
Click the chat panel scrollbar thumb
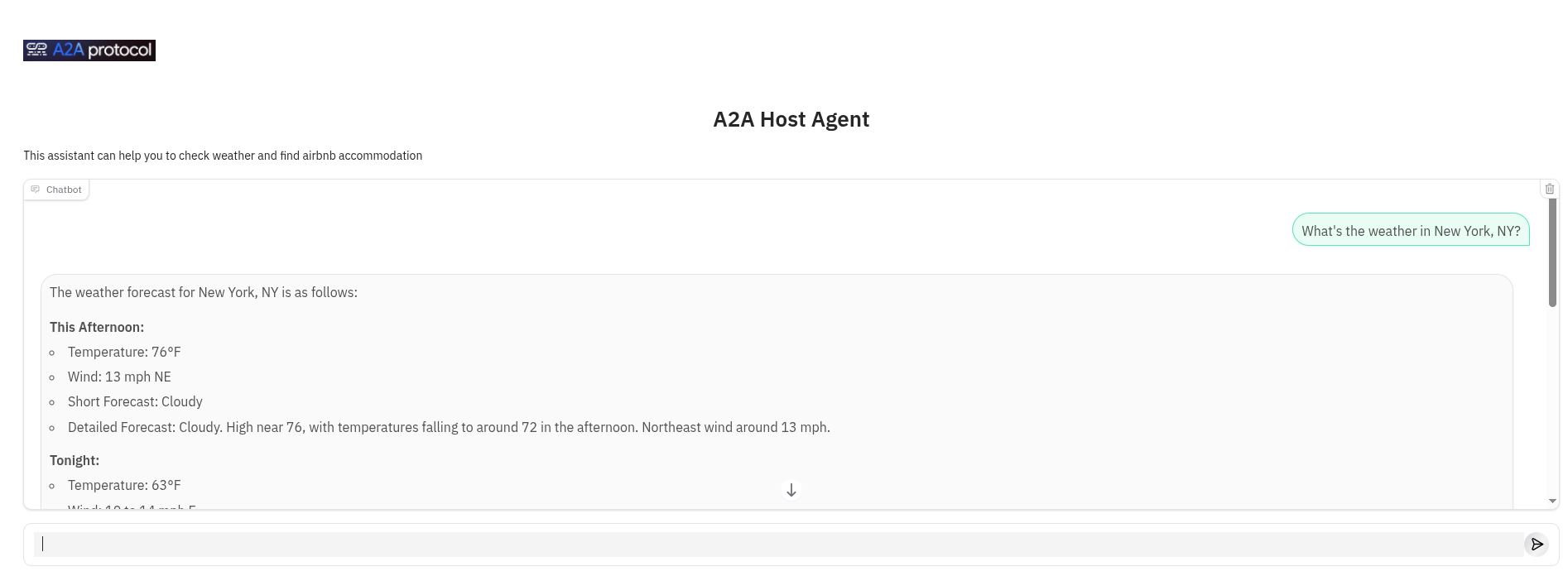pyautogui.click(x=1553, y=252)
